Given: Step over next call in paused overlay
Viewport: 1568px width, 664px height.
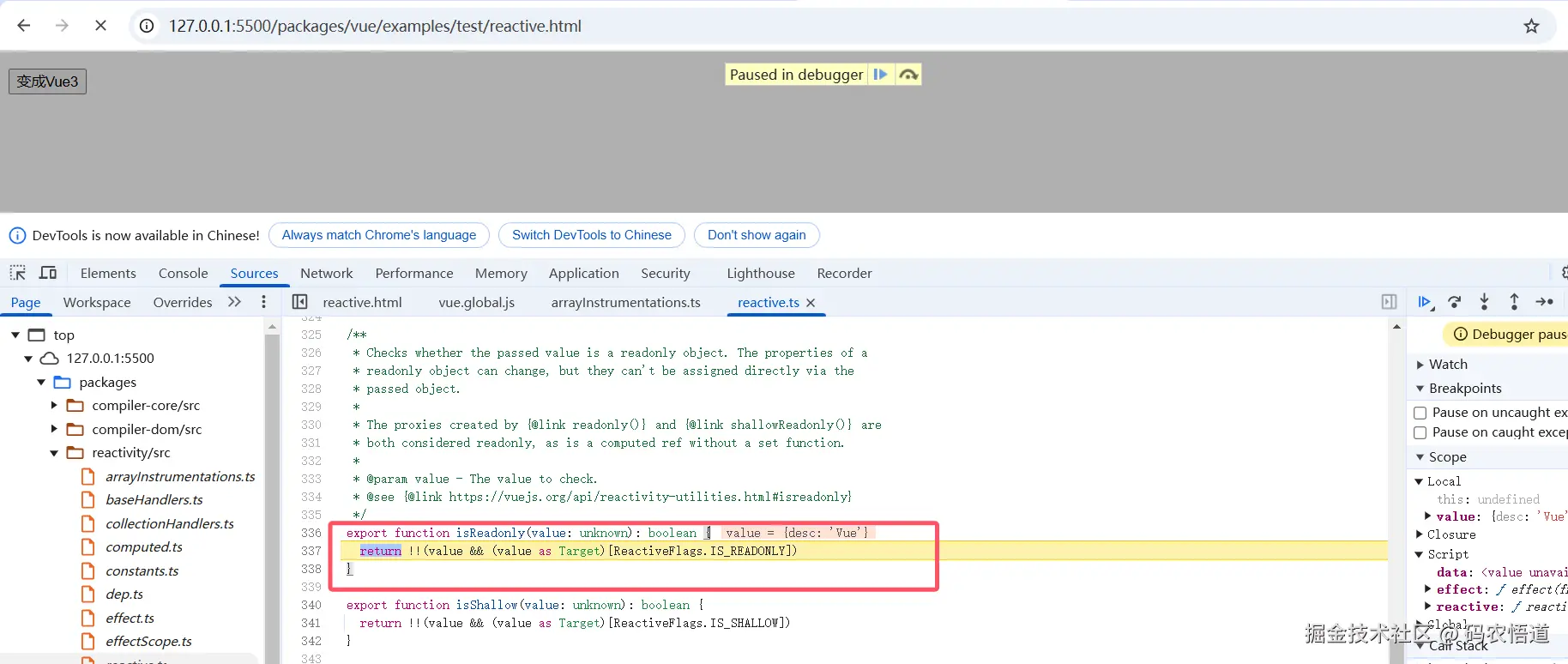Looking at the screenshot, I should (x=908, y=75).
